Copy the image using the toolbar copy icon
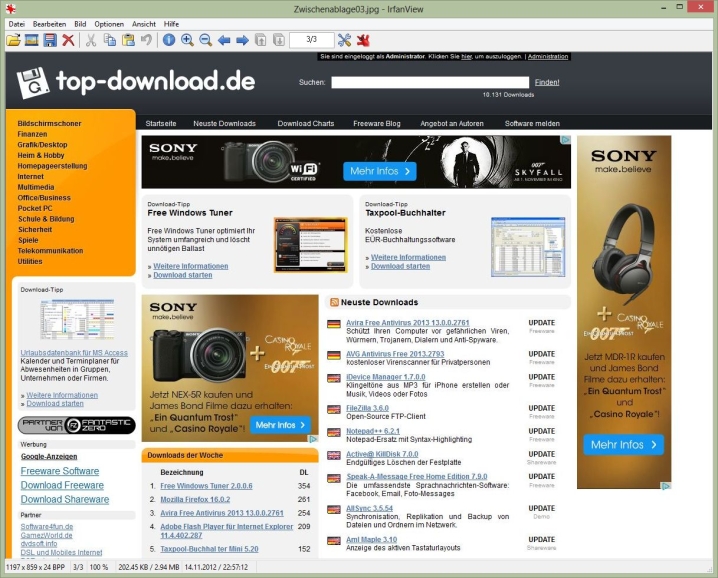 109,40
